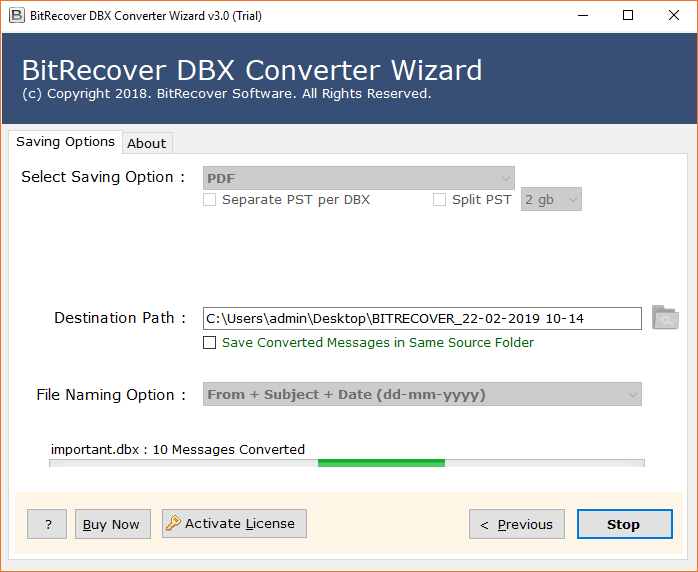Minimize the DBX Converter Wizard window
Viewport: 698px width, 572px height.
581,16
